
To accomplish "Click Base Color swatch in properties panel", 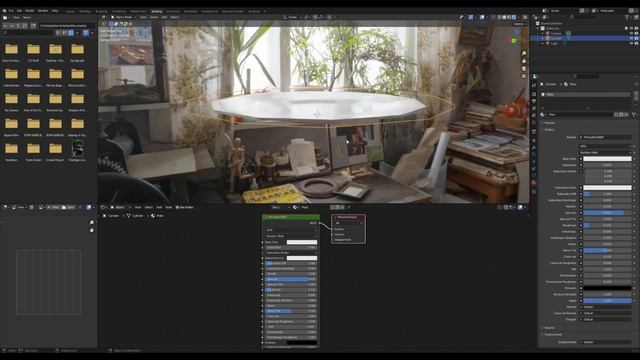I will click(x=607, y=159).
